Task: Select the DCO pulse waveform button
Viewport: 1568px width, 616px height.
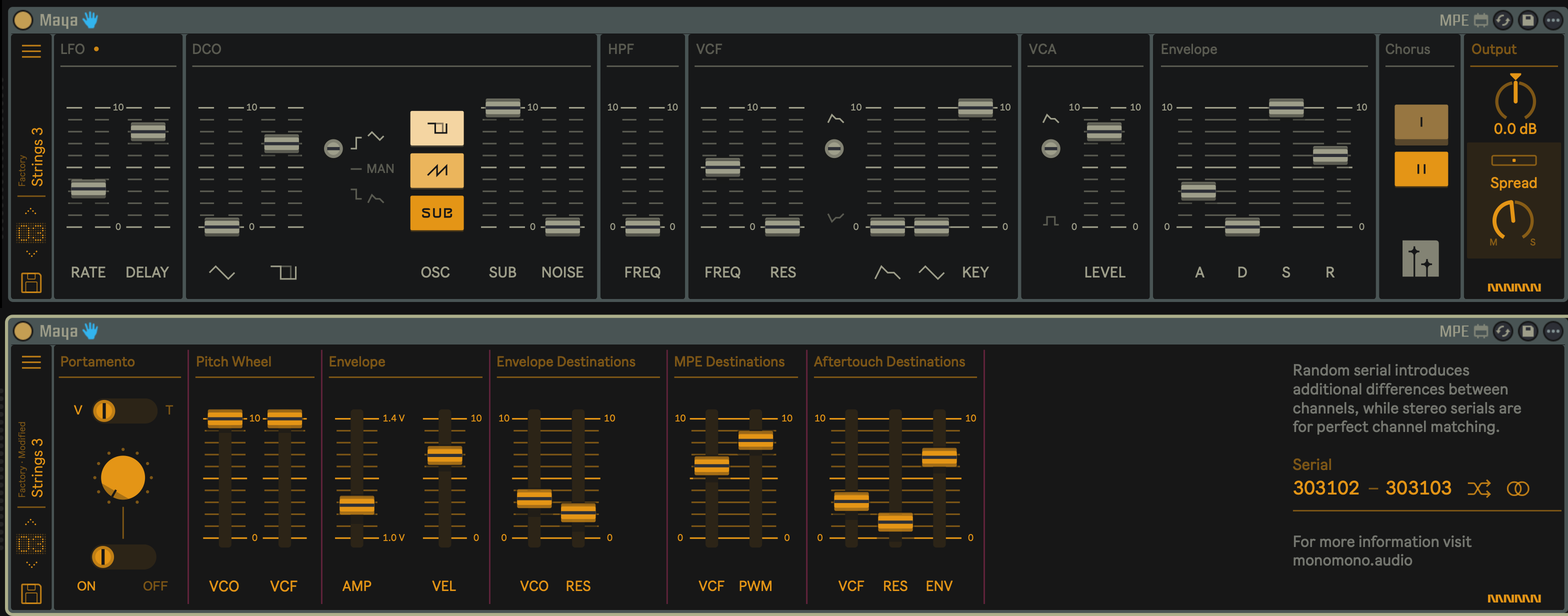Action: coord(436,128)
